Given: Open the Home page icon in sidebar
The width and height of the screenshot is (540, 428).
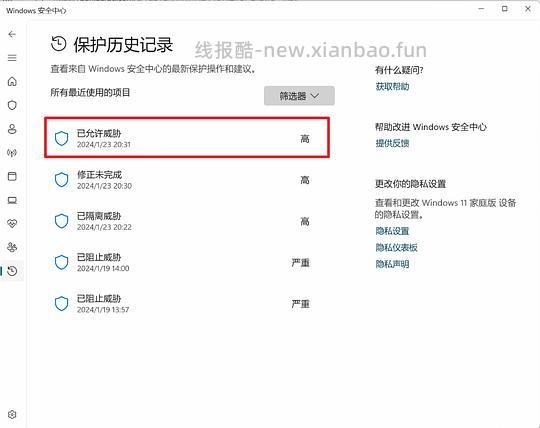Looking at the screenshot, I should click(12, 82).
